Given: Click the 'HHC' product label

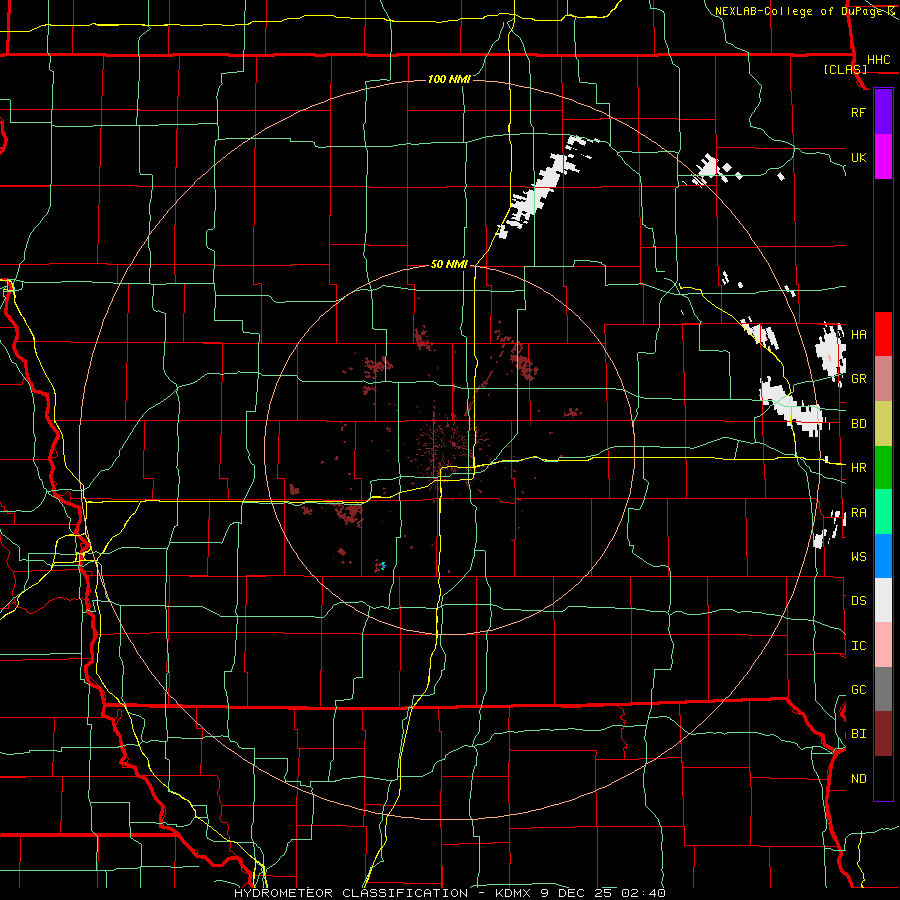Looking at the screenshot, I should point(878,60).
